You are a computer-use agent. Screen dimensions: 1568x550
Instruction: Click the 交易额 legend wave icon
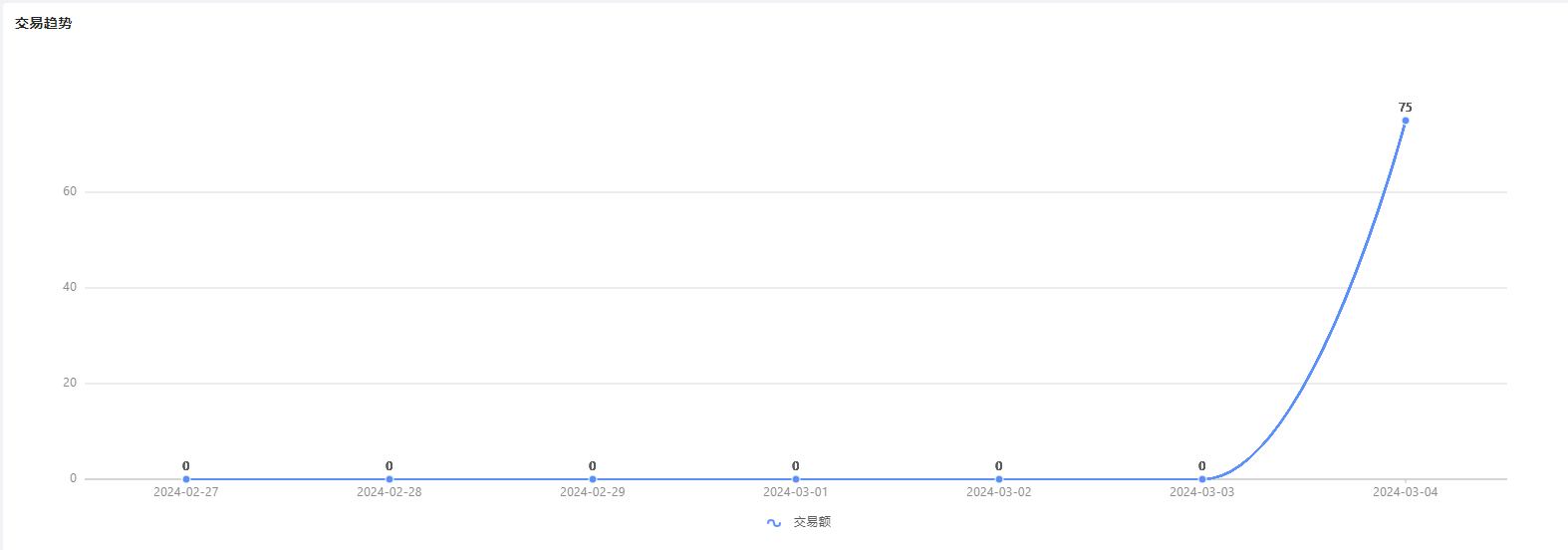coord(774,523)
